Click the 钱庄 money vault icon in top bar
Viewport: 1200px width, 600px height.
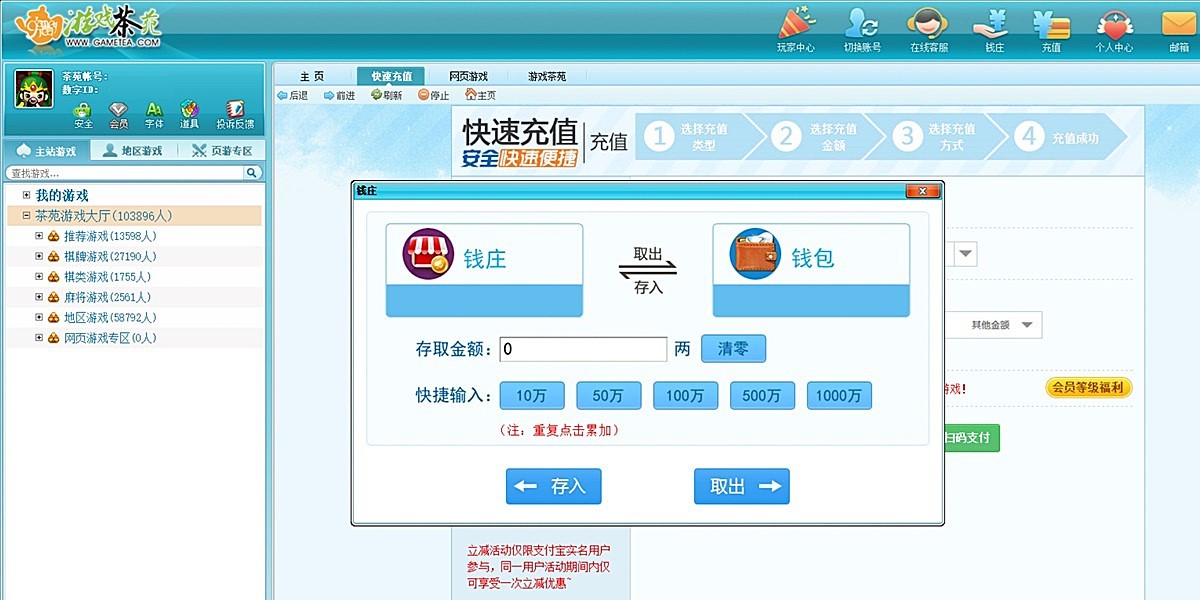point(991,28)
